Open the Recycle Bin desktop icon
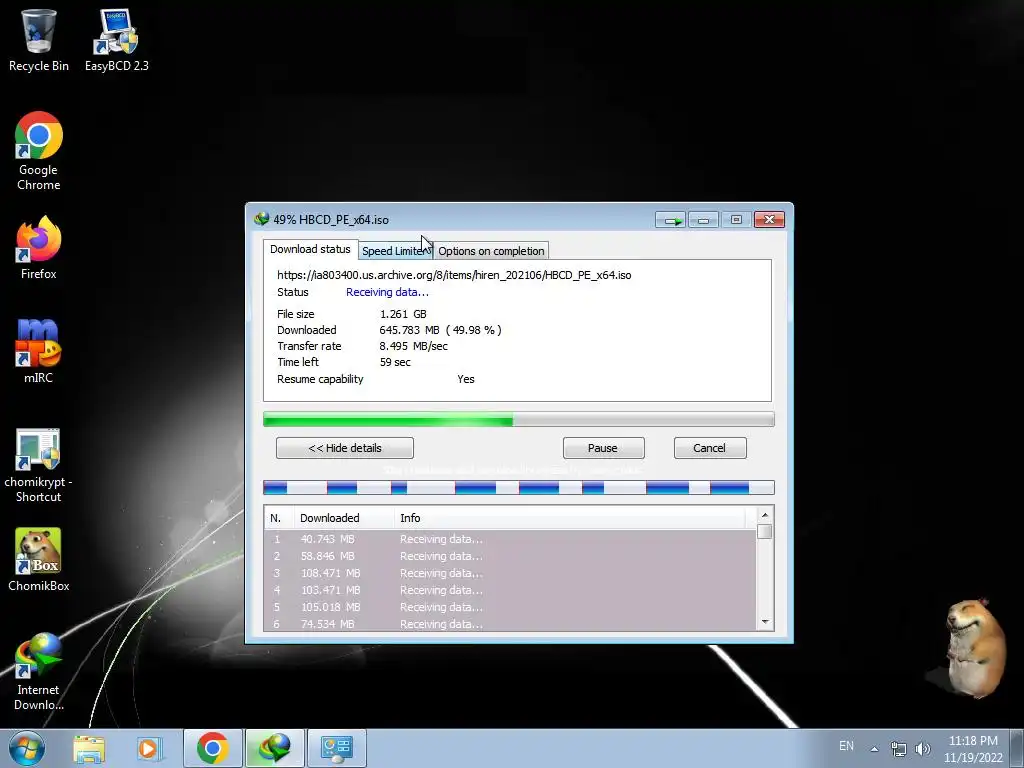The image size is (1024, 768). (x=39, y=40)
